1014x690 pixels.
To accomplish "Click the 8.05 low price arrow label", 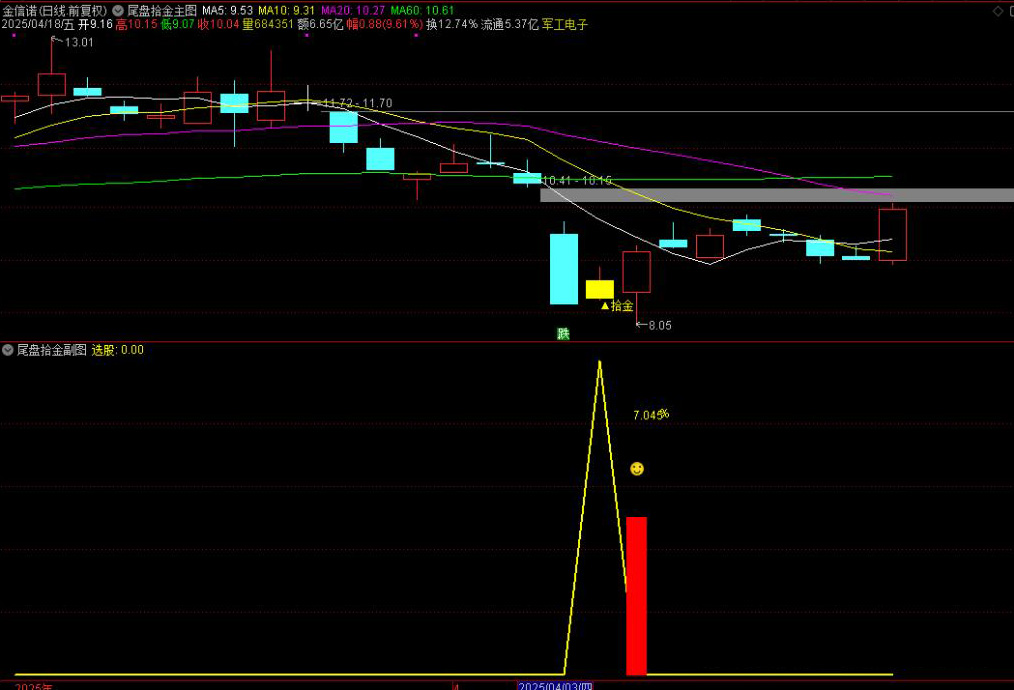I will pyautogui.click(x=655, y=325).
